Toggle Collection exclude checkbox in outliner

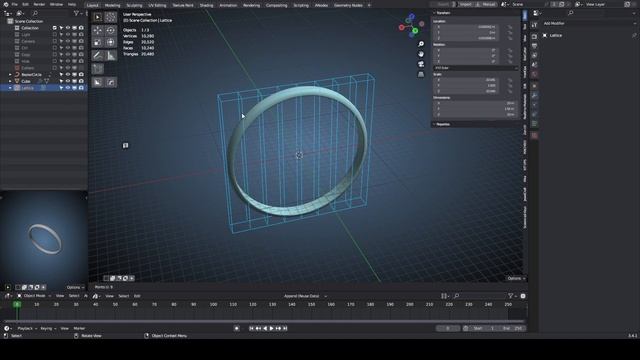coord(55,28)
